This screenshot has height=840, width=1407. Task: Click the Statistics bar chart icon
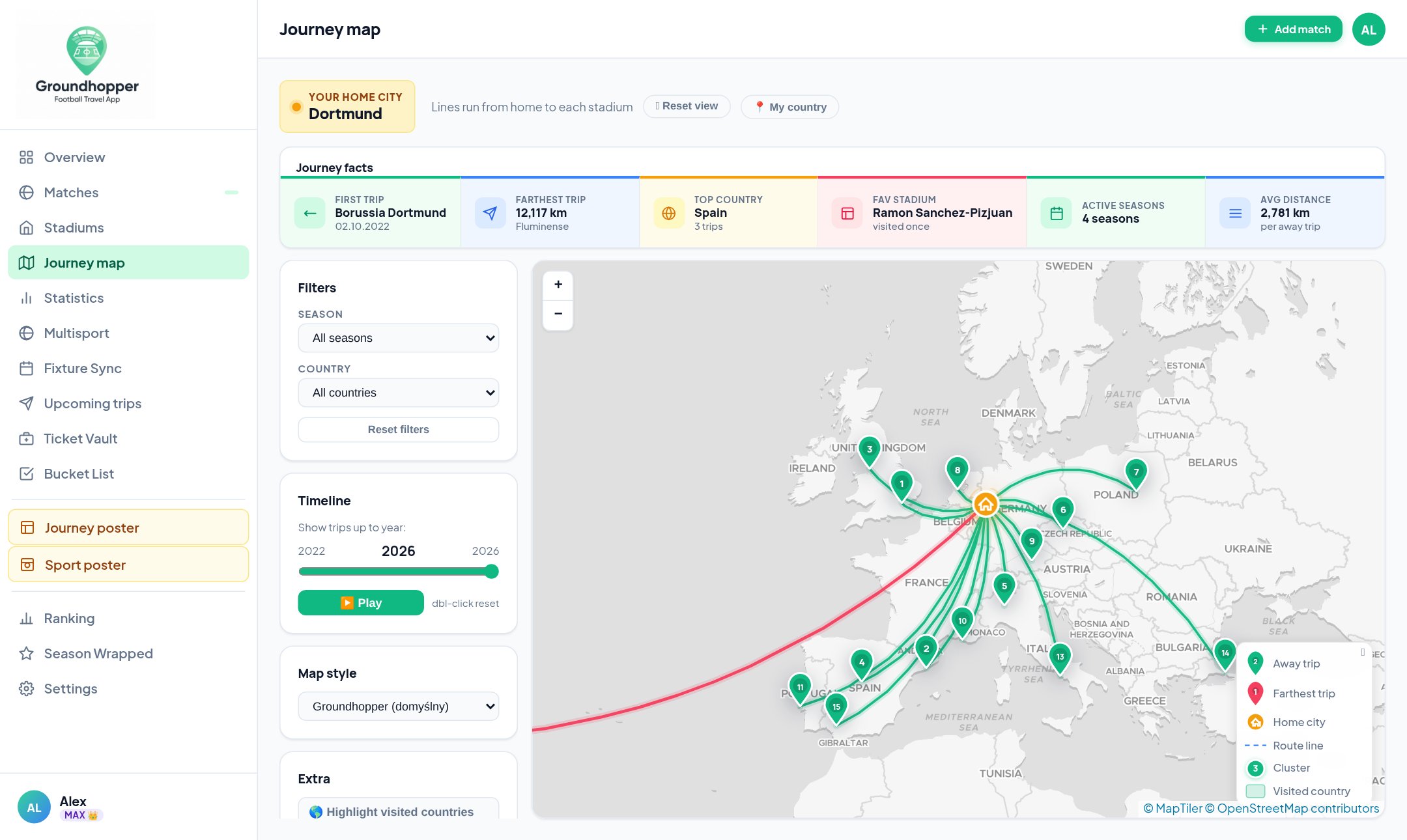(26, 298)
